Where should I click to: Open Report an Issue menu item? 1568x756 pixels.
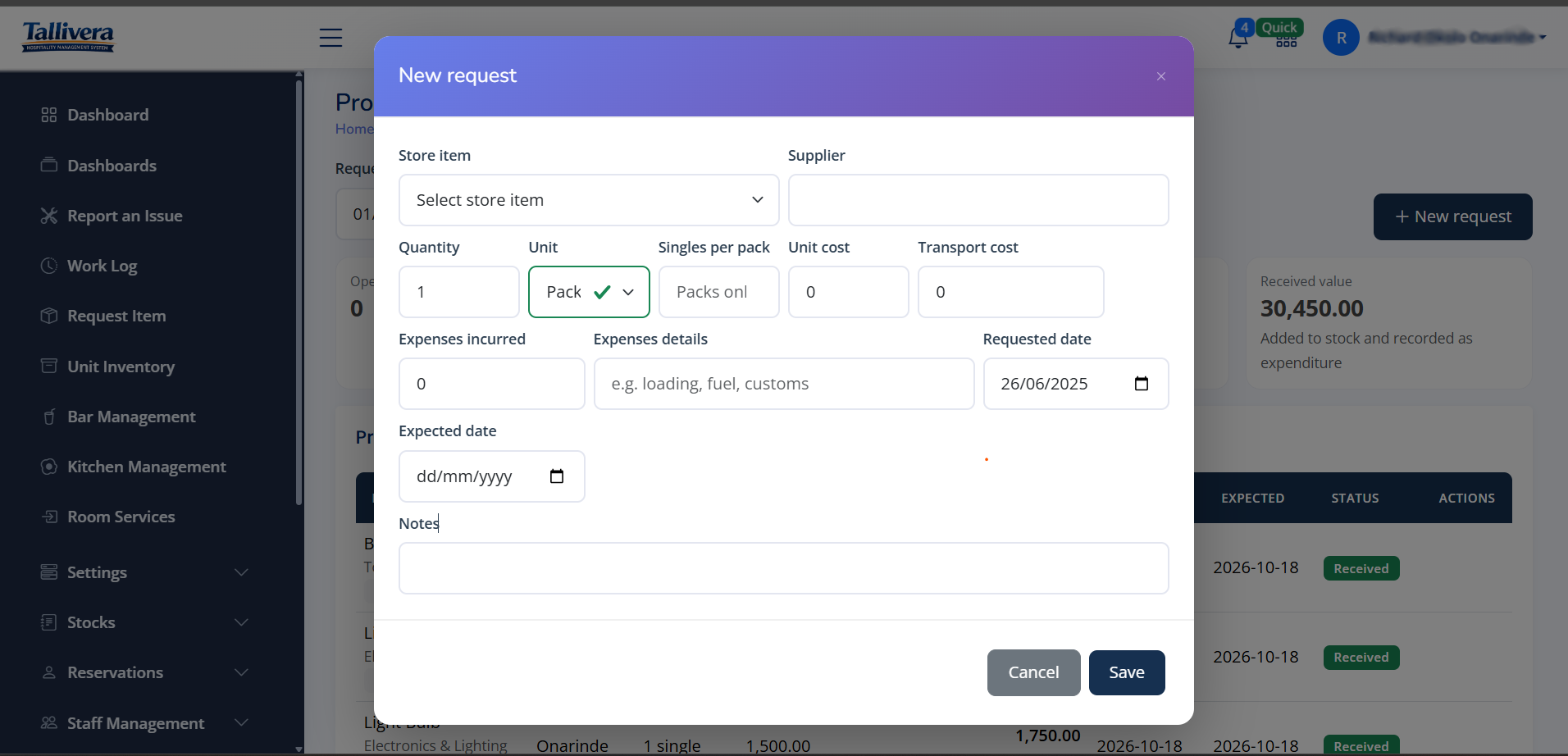tap(125, 216)
